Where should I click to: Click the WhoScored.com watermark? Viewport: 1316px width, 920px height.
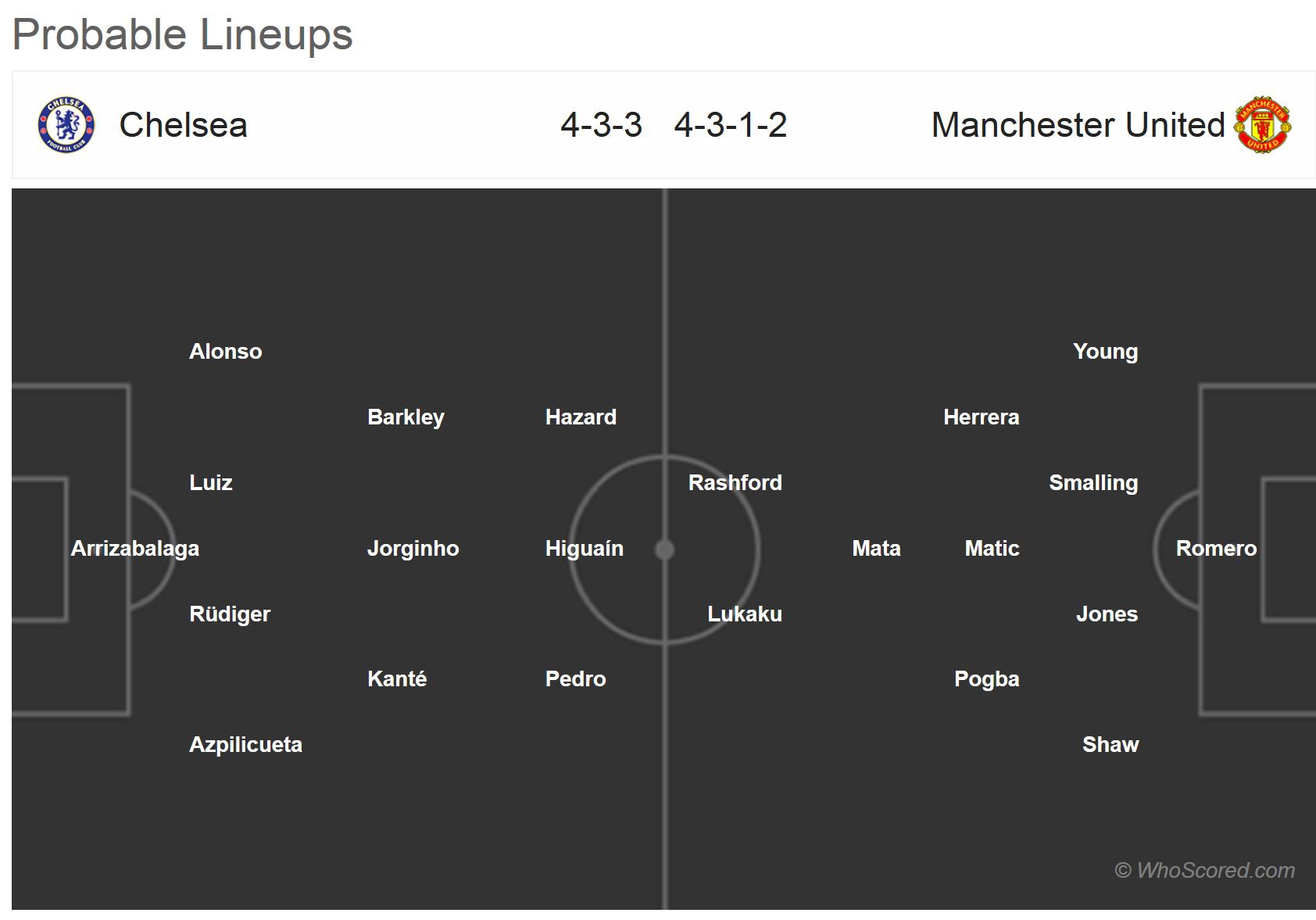click(1204, 871)
